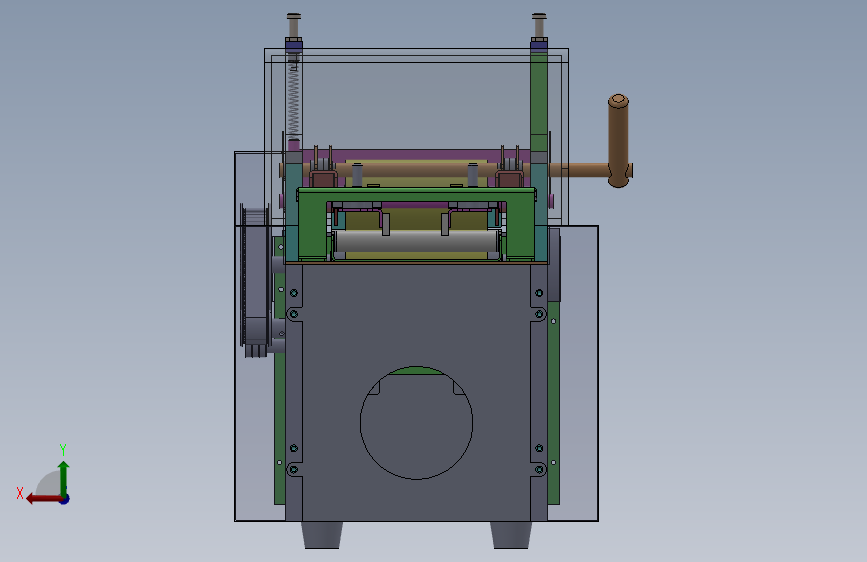Select the coil spring on the left post

[294, 102]
